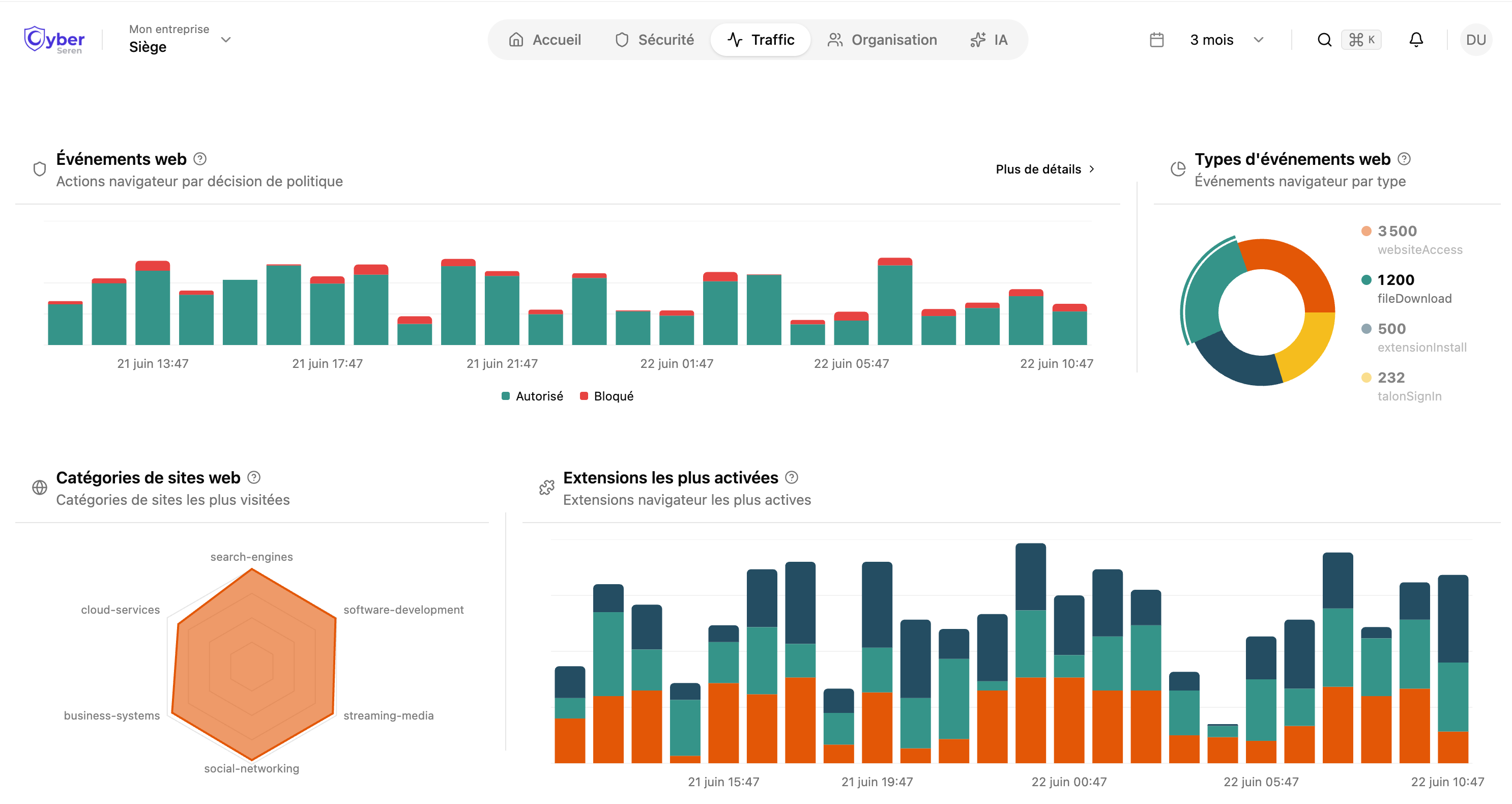The image size is (1512, 804).
Task: Click help icon next to Types d'événements web
Action: coord(1404,159)
